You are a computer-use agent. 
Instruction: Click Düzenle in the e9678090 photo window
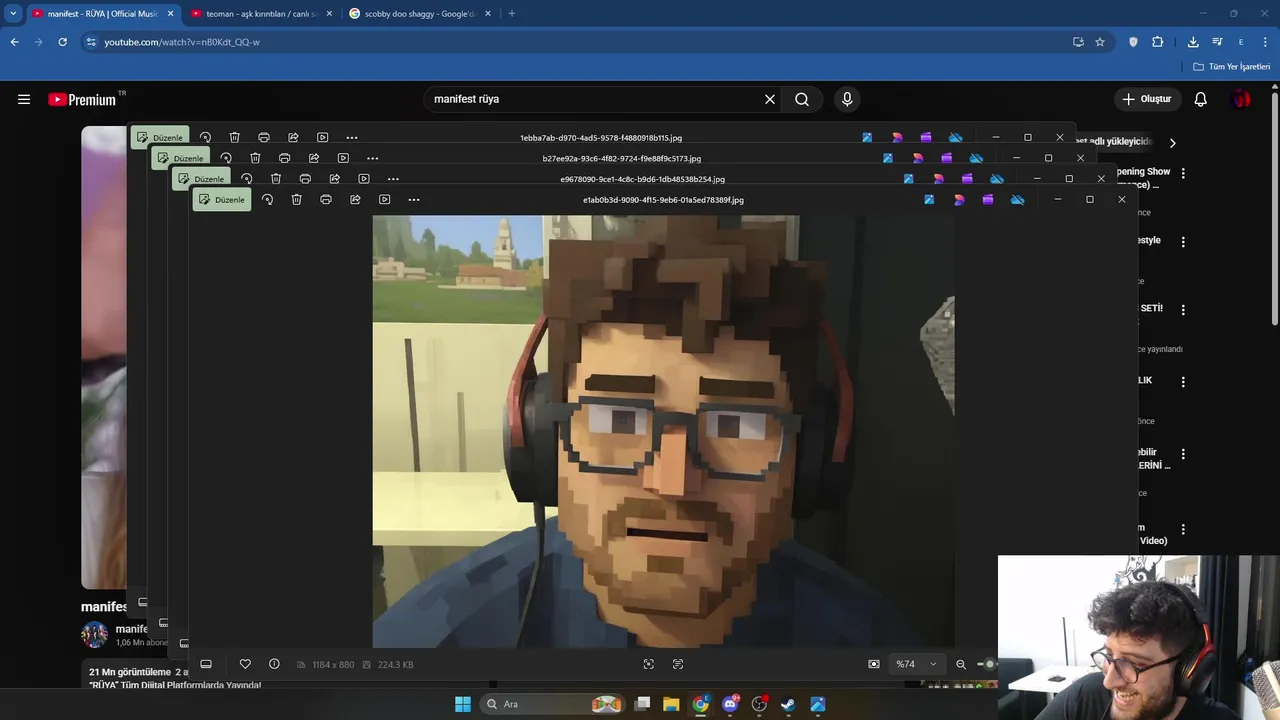point(202,179)
